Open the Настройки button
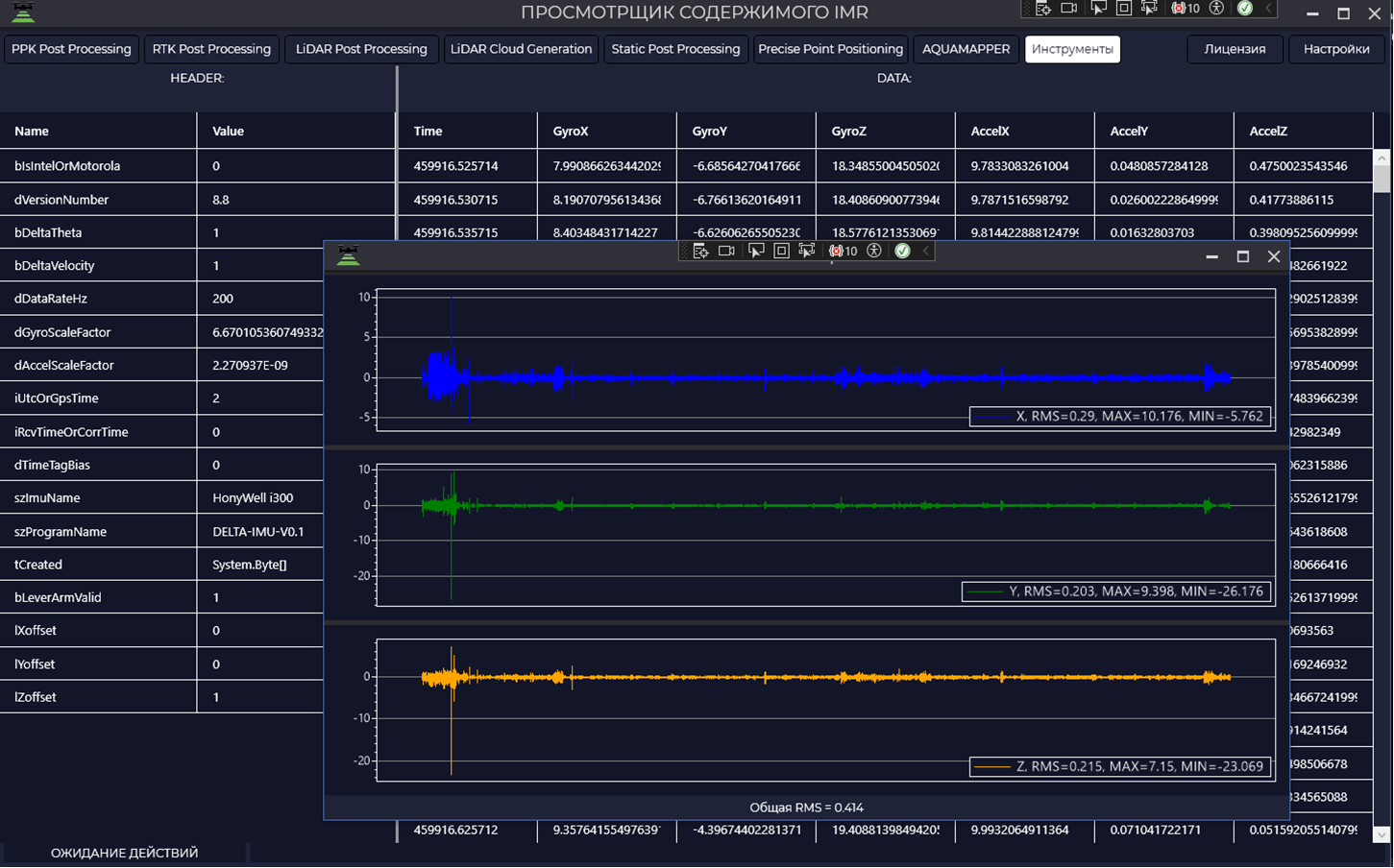Image resolution: width=1394 pixels, height=868 pixels. [x=1336, y=49]
